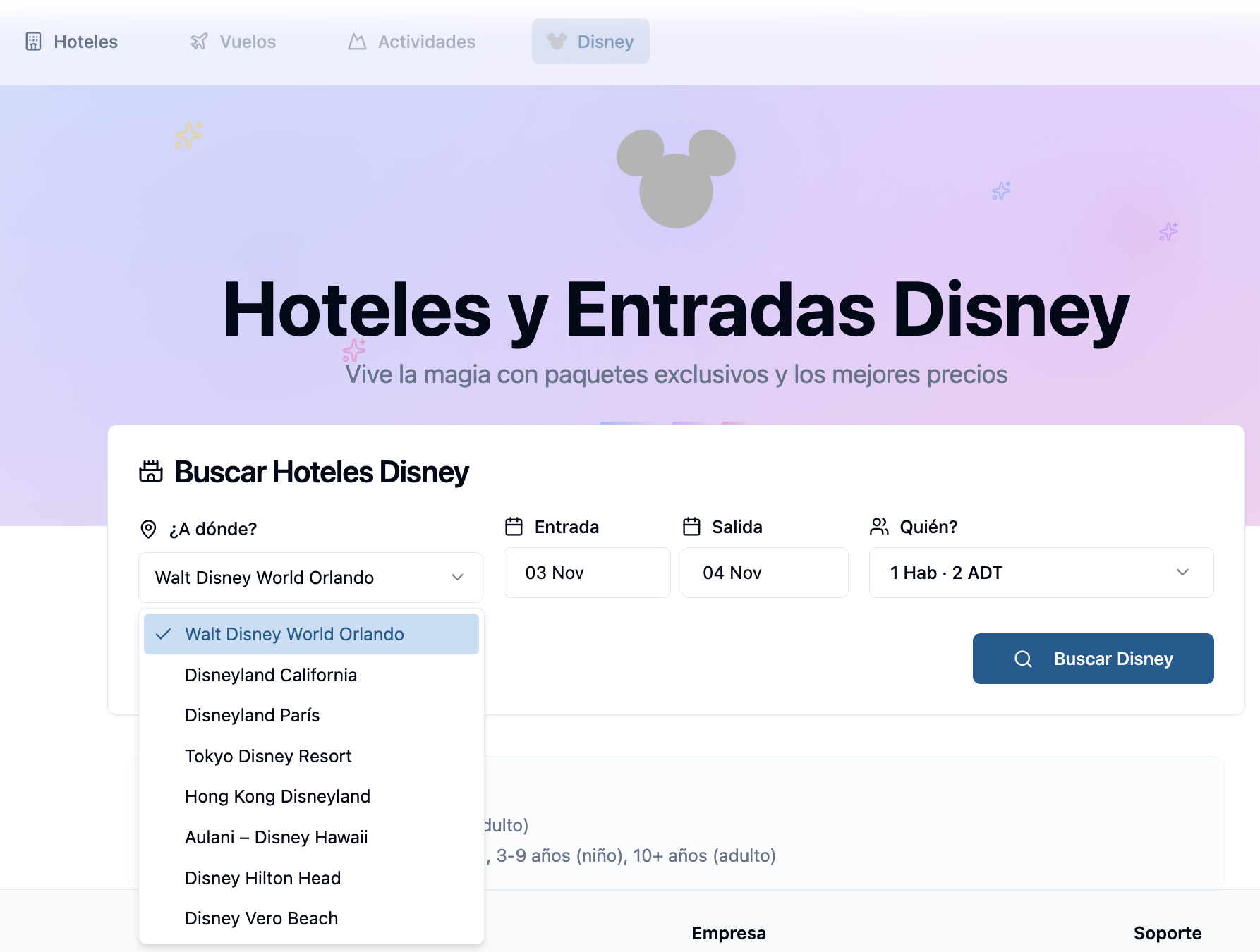Select Hong Kong Disneyland
Screen dimensions: 1260x952
[x=311, y=796]
